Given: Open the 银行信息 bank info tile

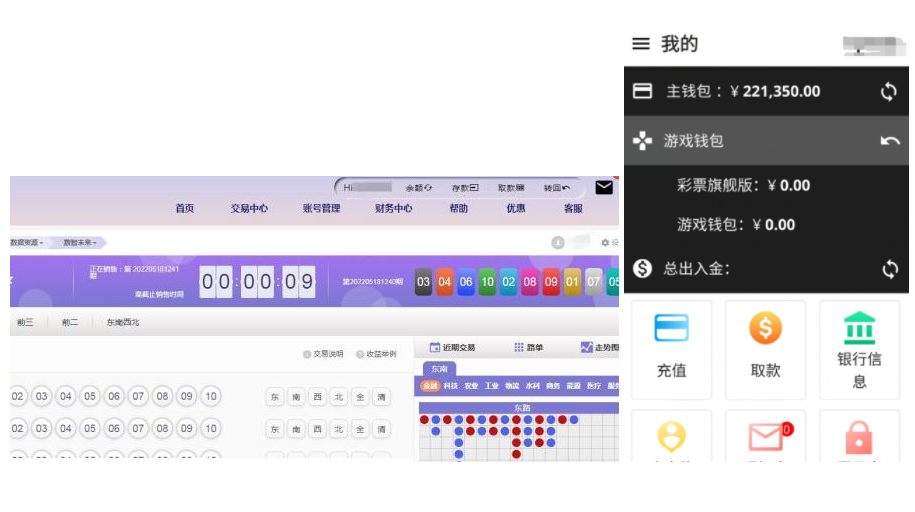Looking at the screenshot, I should [x=860, y=350].
